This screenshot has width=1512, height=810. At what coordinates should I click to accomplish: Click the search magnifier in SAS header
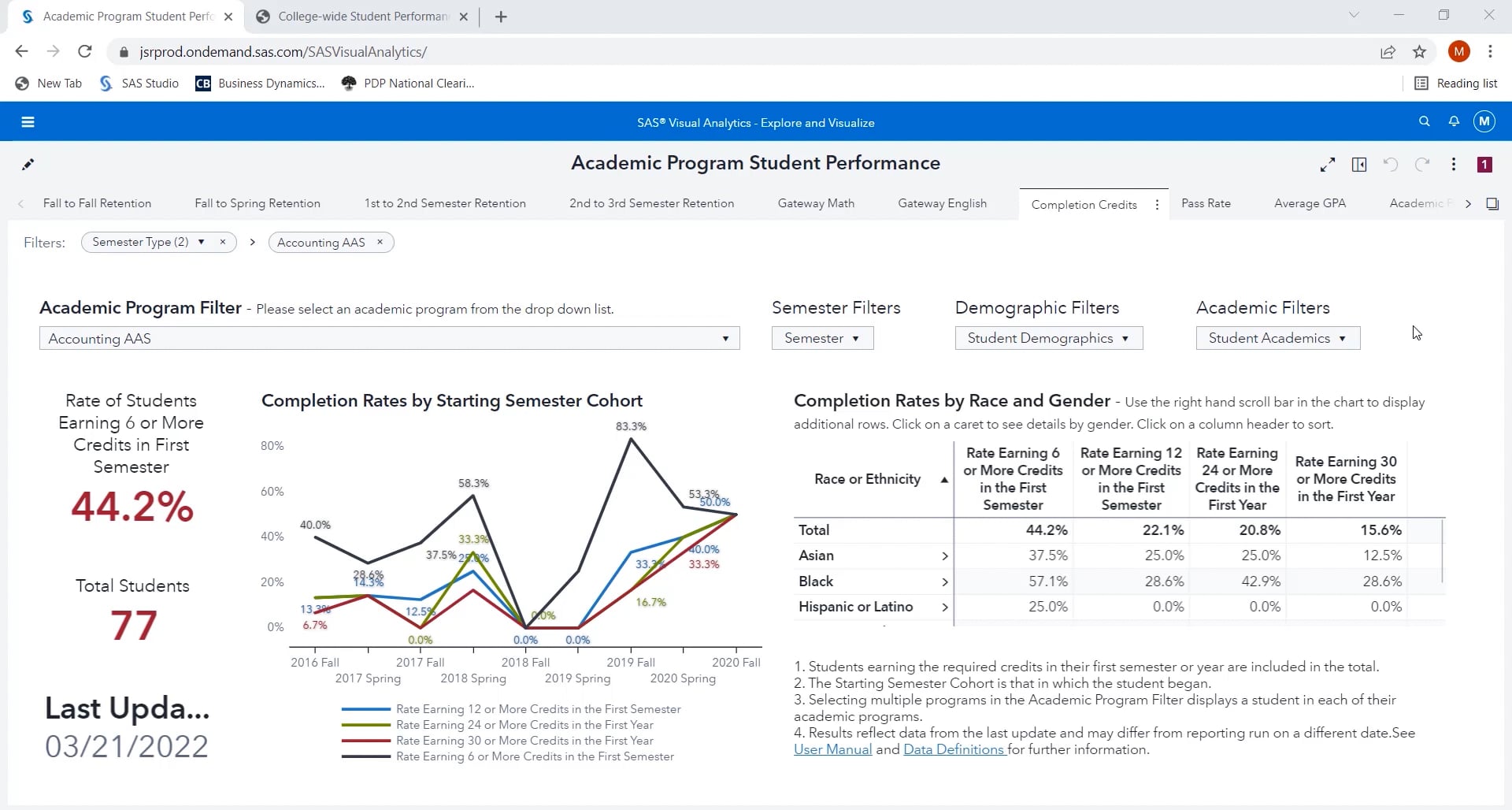[x=1424, y=121]
